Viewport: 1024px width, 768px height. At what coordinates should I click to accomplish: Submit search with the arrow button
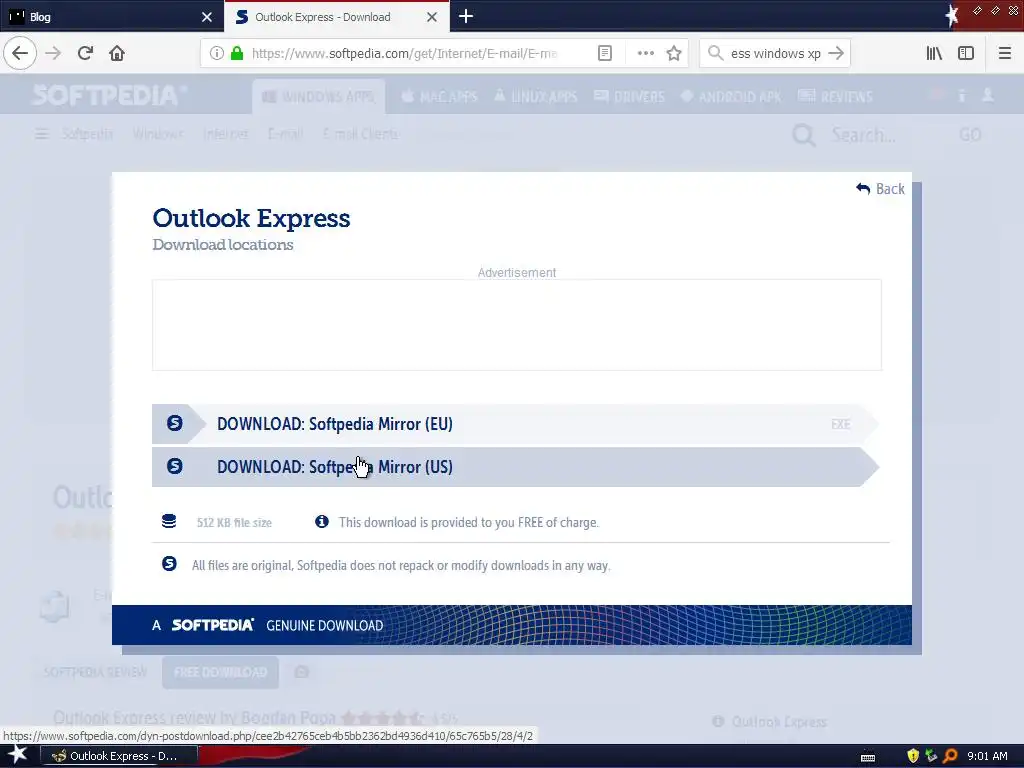[835, 53]
